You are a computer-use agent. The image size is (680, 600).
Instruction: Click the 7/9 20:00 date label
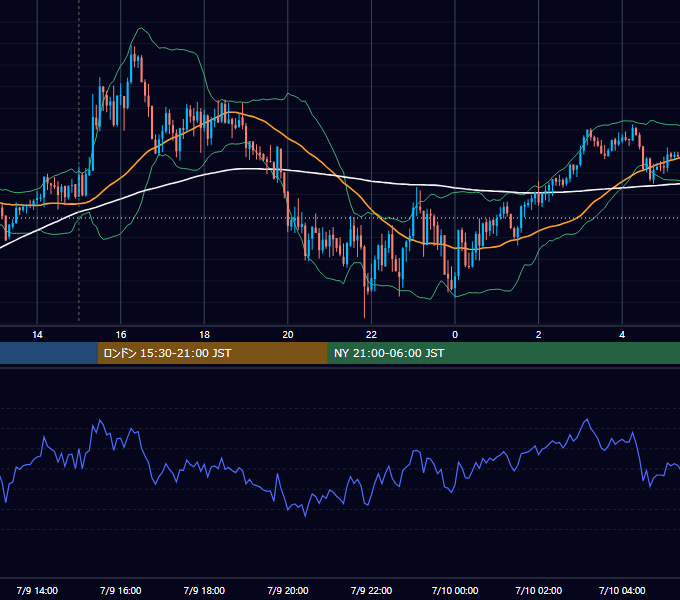(288, 590)
